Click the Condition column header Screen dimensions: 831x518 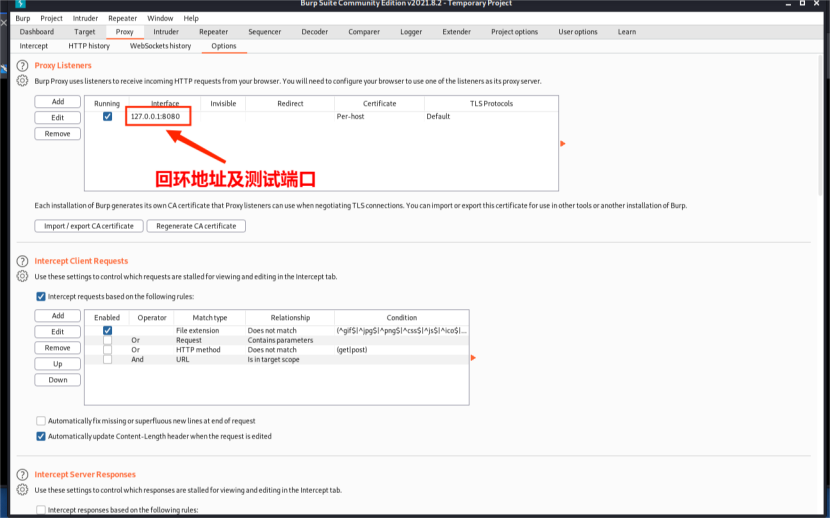pyautogui.click(x=401, y=318)
